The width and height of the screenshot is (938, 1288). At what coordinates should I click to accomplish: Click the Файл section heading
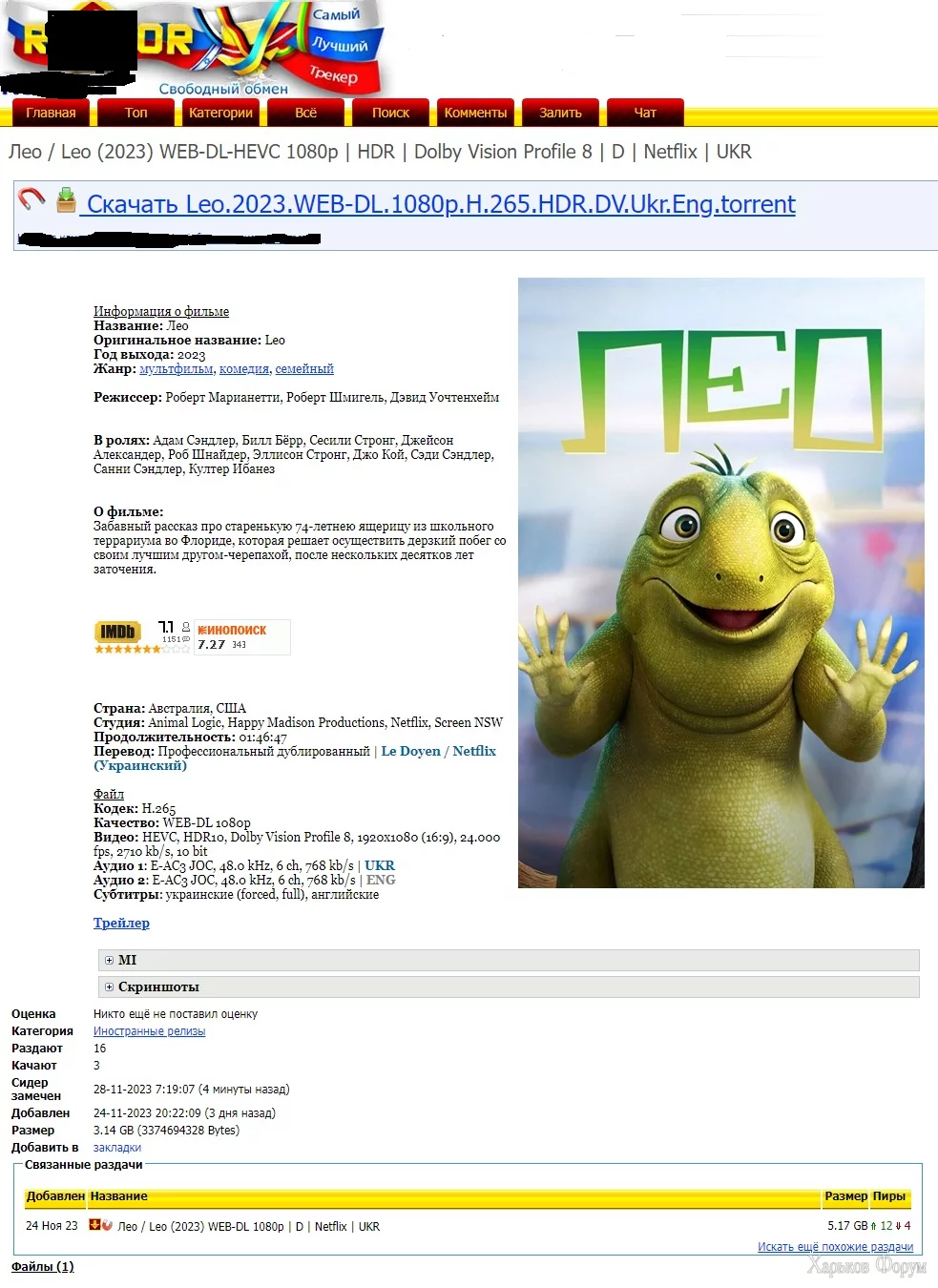(x=109, y=794)
